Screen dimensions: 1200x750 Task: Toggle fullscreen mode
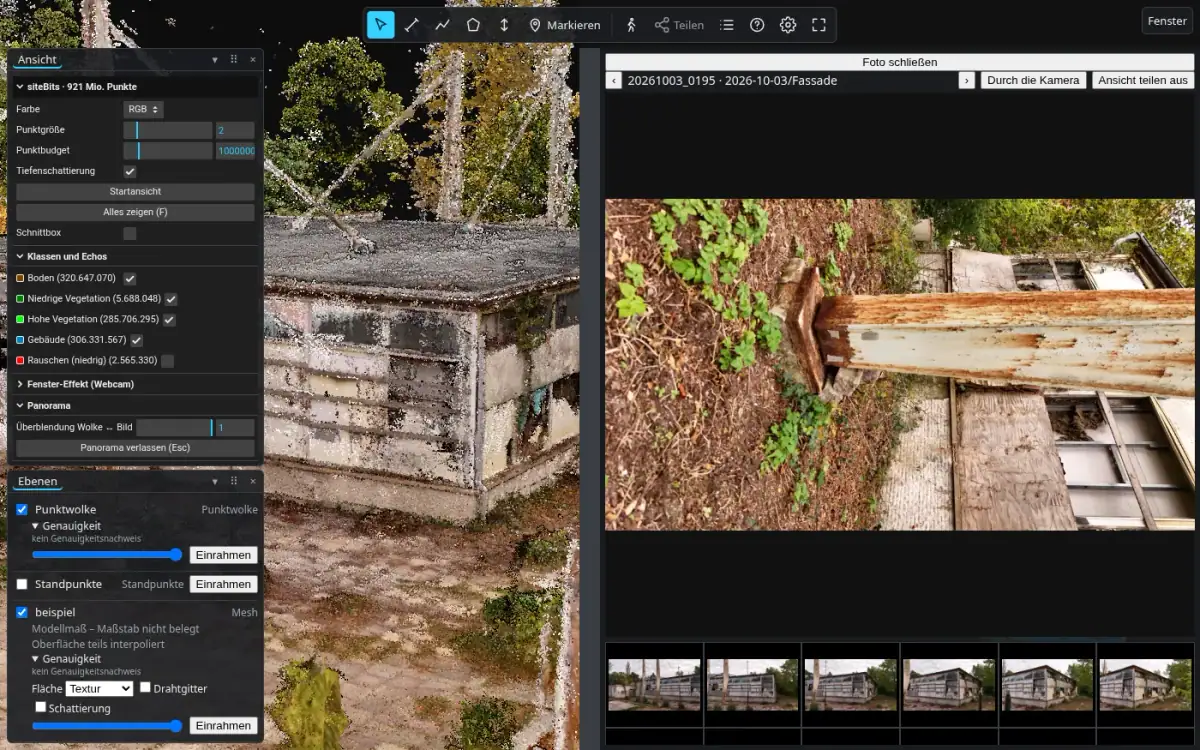[819, 25]
